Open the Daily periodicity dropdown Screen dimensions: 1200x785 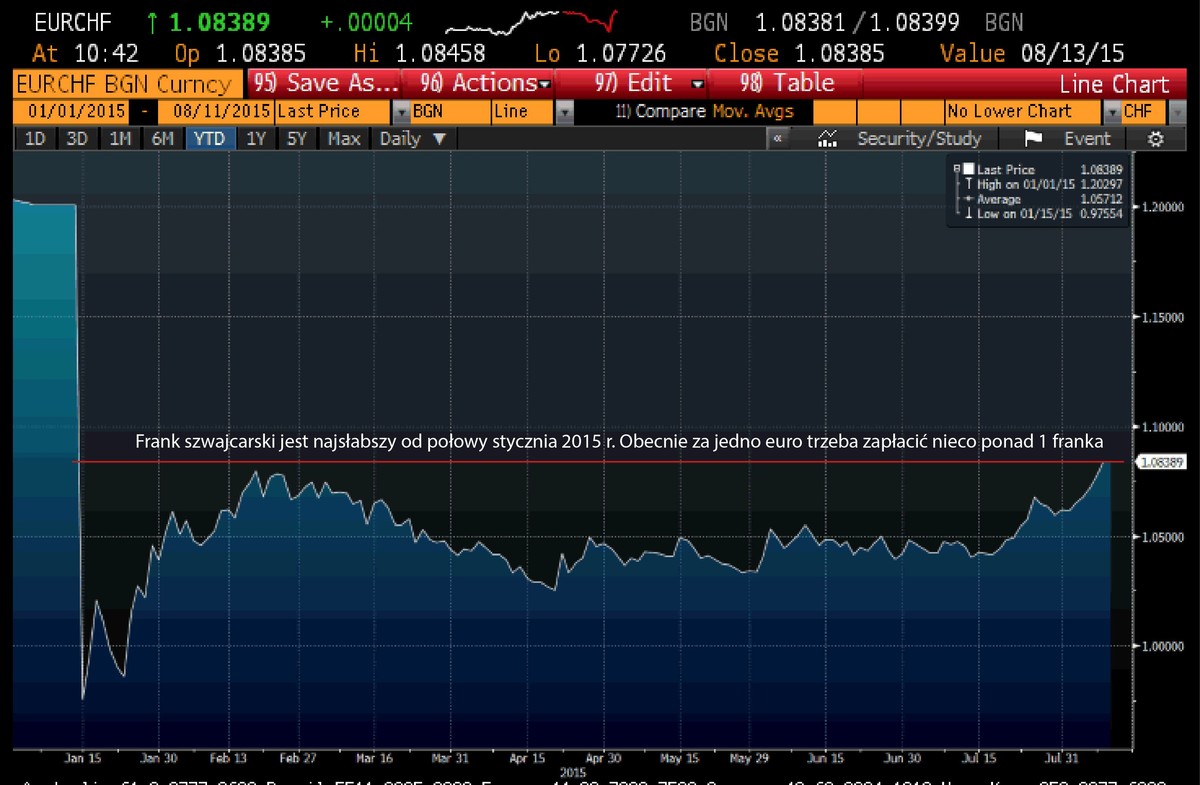tap(413, 139)
